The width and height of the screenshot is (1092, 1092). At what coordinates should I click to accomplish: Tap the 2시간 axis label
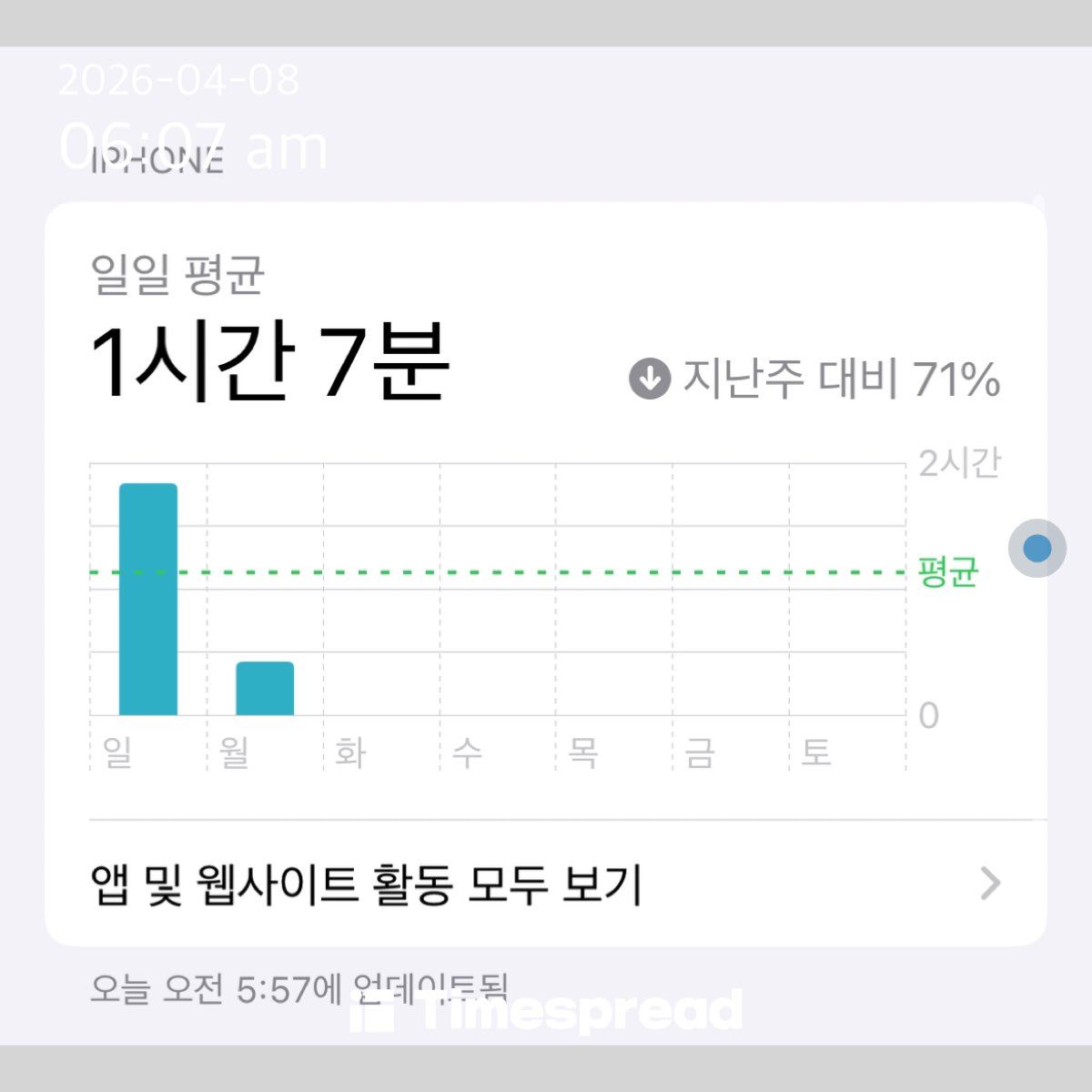click(x=958, y=463)
